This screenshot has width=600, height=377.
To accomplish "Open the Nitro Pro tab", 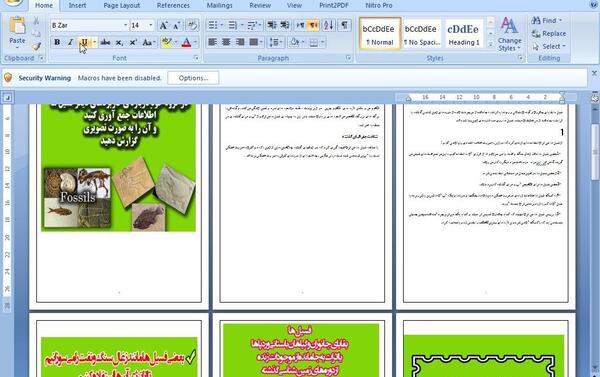I will pos(379,5).
